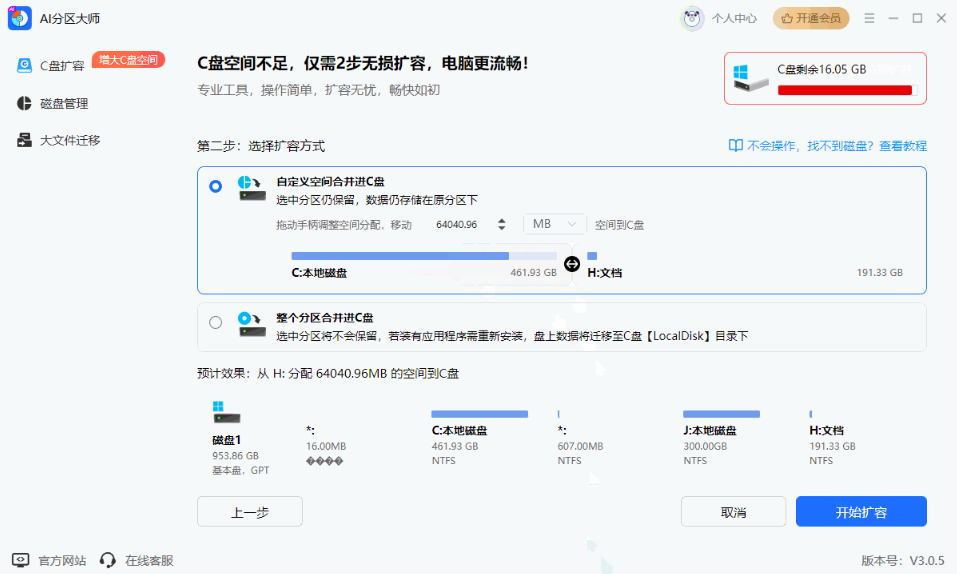Click the panda avatar for 个人中心
This screenshot has width=957, height=574.
[x=693, y=18]
